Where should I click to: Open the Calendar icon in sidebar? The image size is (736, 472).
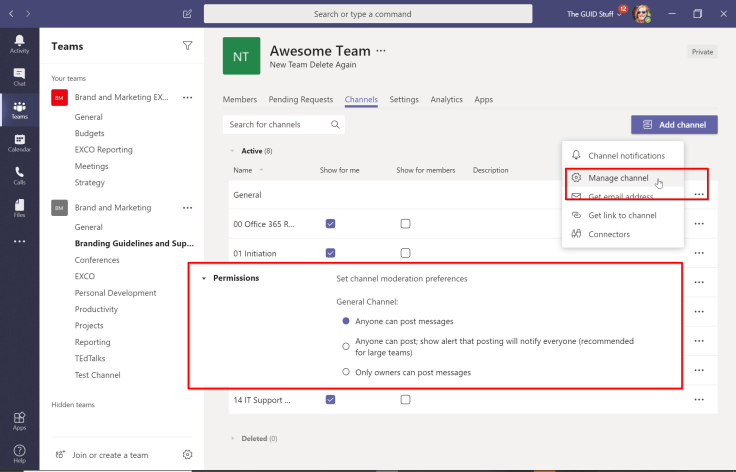coord(19,142)
